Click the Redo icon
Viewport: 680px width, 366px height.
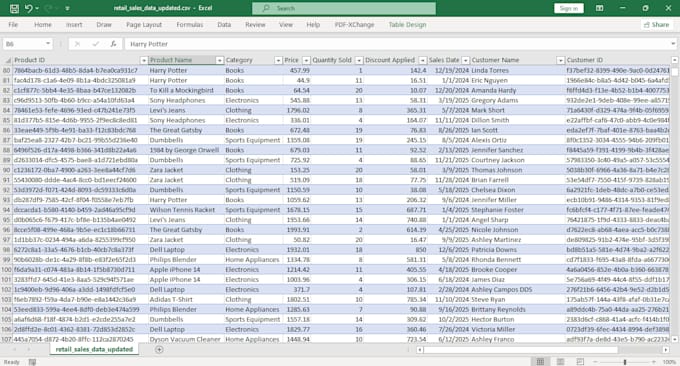point(48,8)
